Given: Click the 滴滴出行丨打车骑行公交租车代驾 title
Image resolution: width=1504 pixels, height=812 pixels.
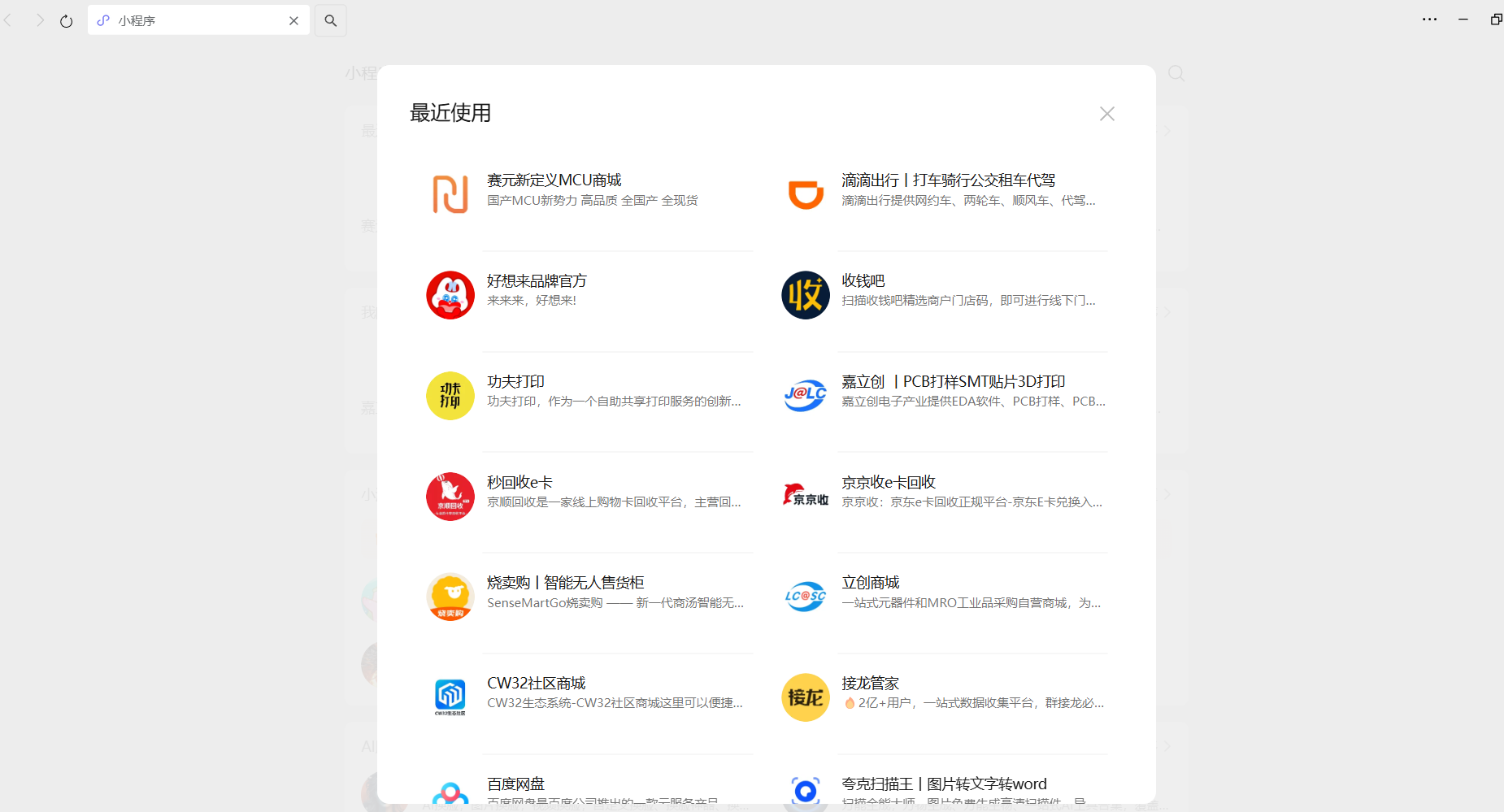Looking at the screenshot, I should (948, 180).
